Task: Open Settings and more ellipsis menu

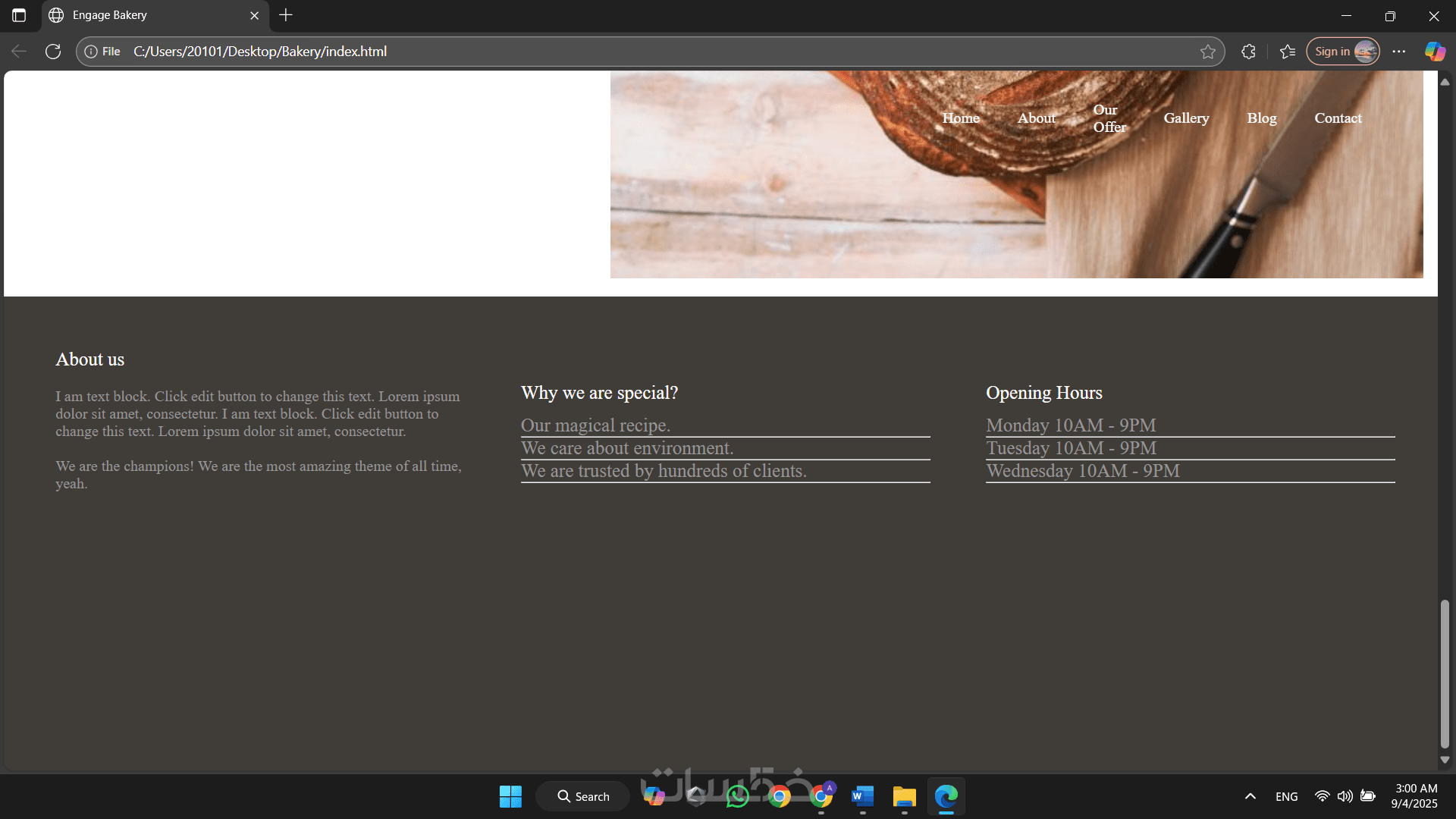Action: (1399, 52)
